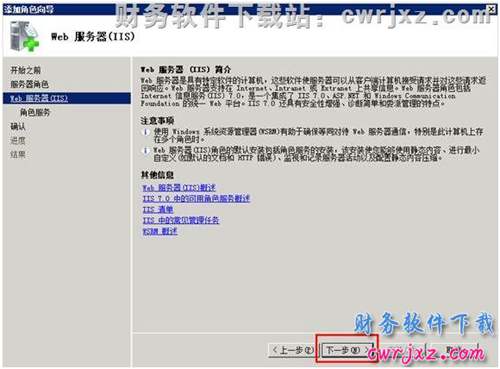This screenshot has width=500, height=369.
Task: Select 服务器角色 step in sidebar
Action: click(x=30, y=84)
